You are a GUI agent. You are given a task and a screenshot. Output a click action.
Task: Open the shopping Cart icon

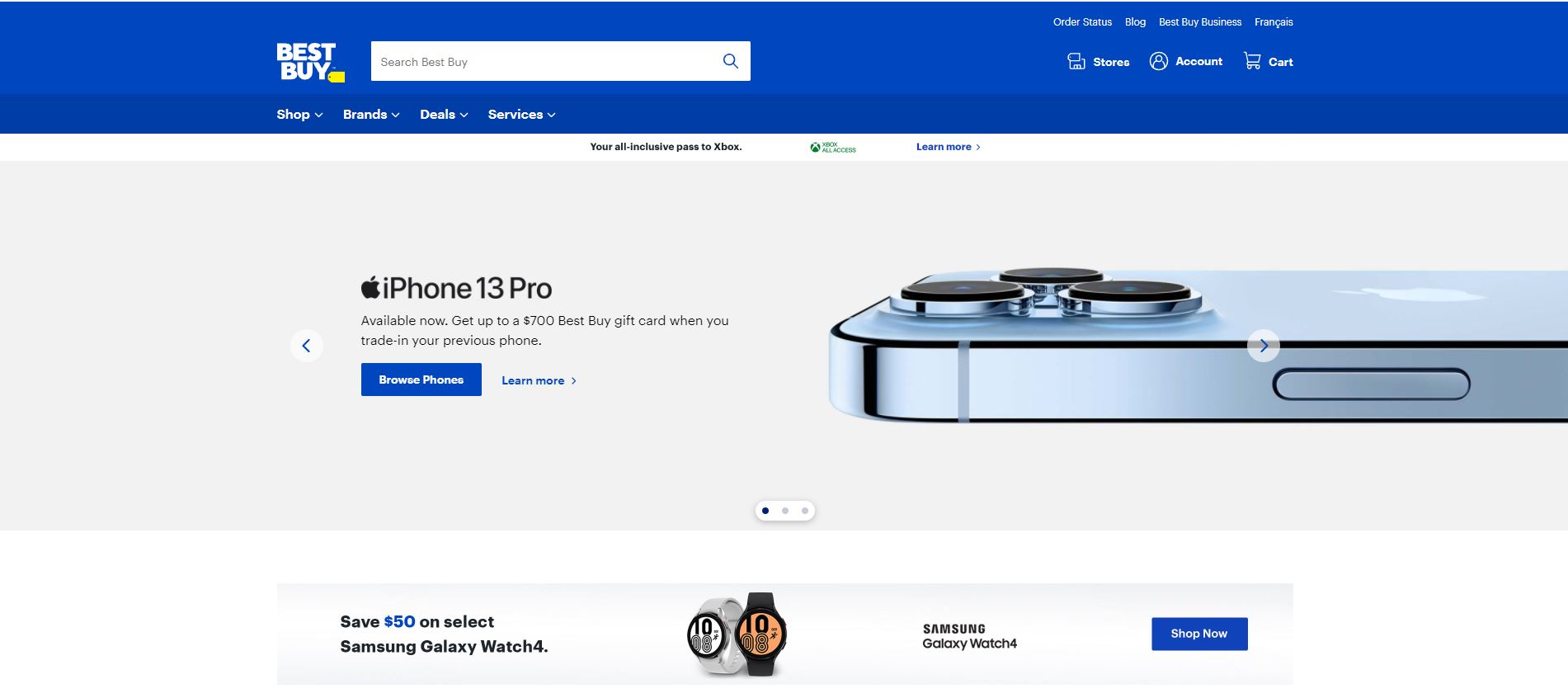click(1252, 61)
